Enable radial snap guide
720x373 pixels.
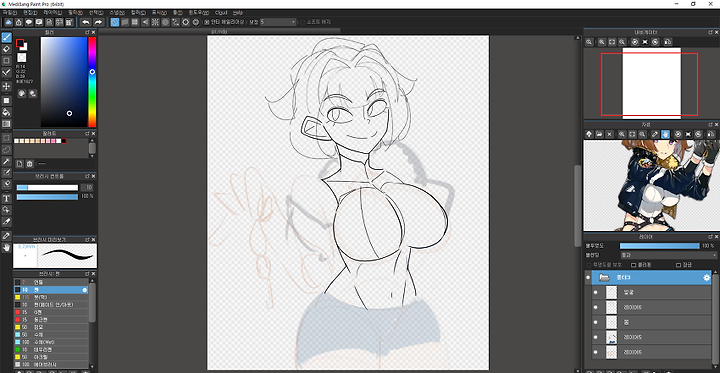155,22
